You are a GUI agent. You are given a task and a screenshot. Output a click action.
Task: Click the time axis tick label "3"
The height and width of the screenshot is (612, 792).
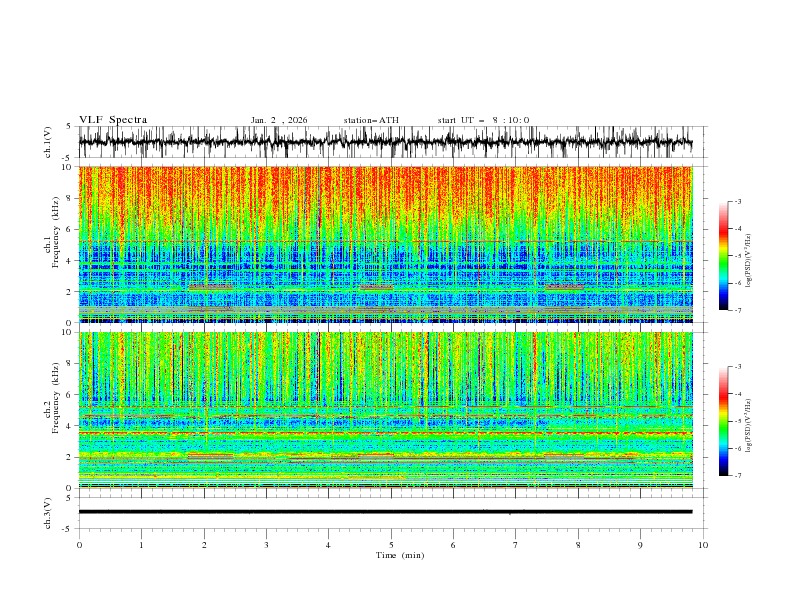266,545
